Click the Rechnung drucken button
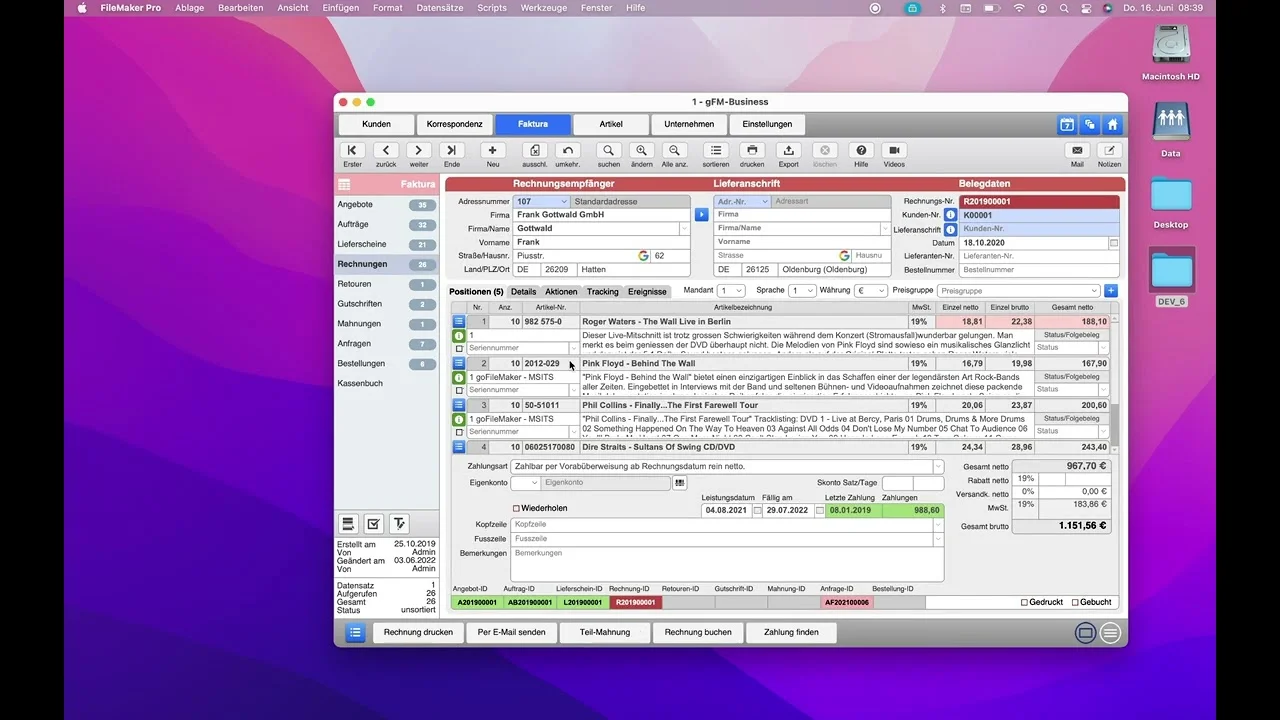The height and width of the screenshot is (720, 1280). pyautogui.click(x=418, y=632)
